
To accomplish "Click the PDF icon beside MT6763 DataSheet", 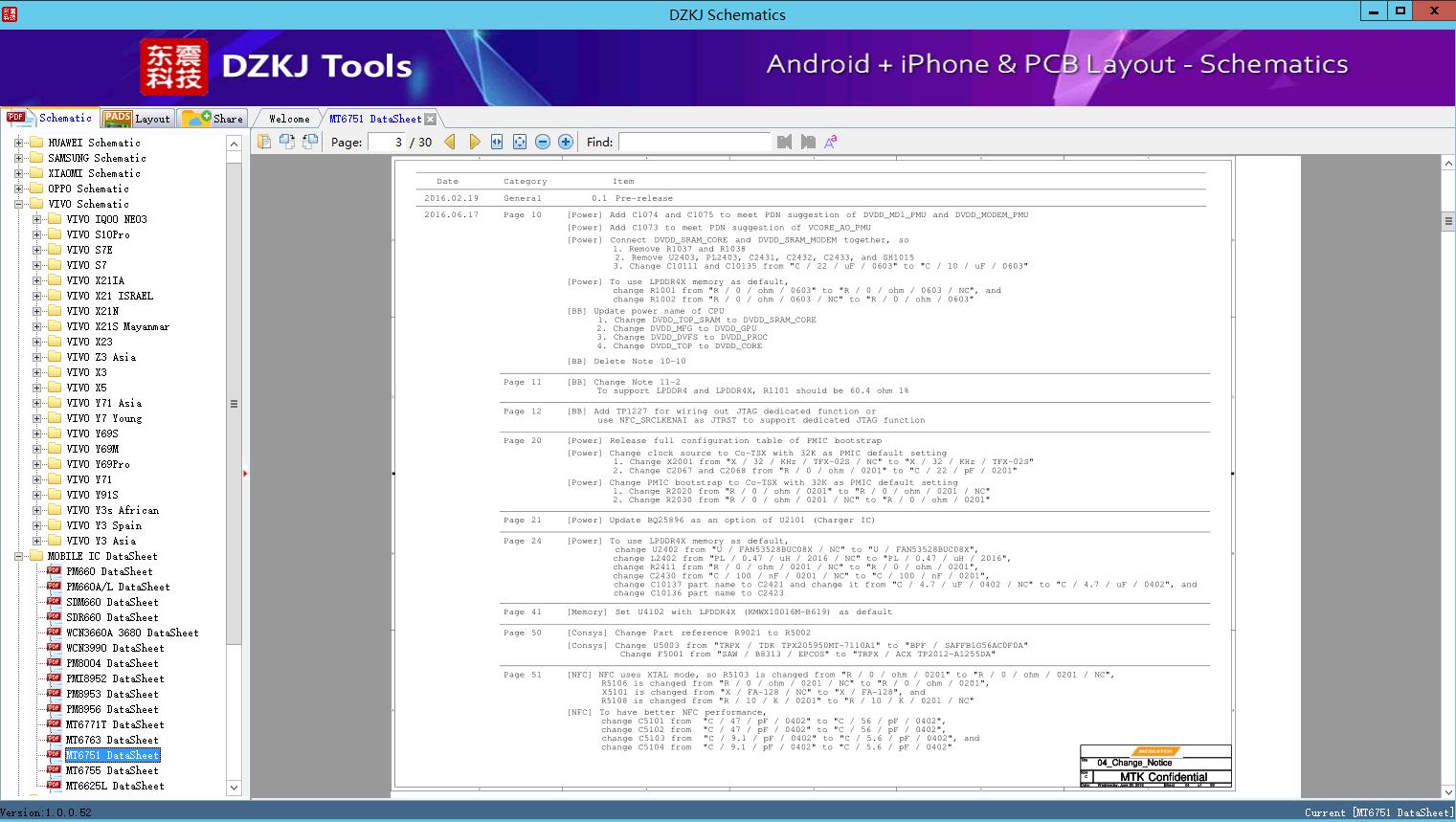I will coord(55,740).
